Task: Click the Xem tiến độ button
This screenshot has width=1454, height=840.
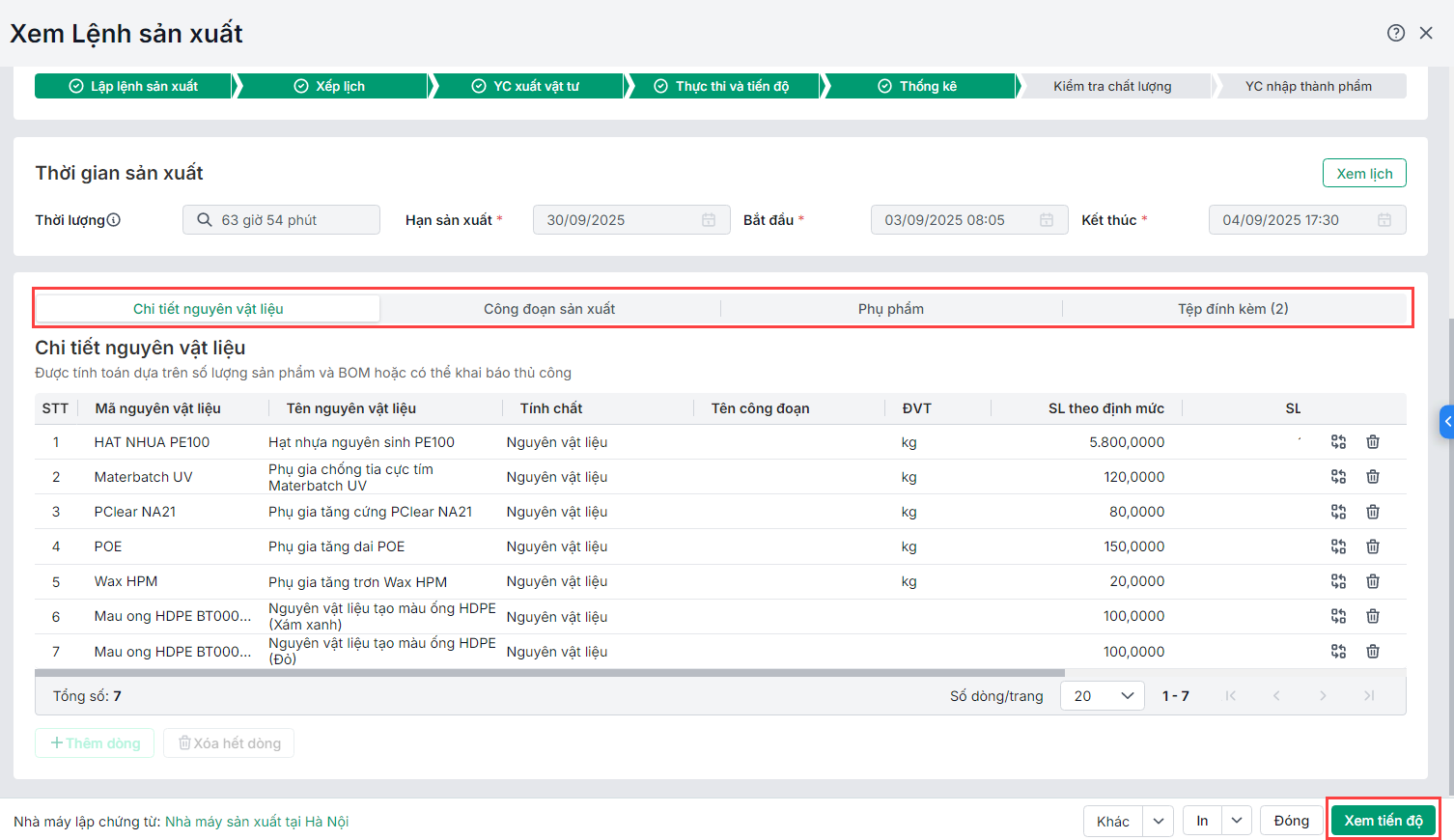Action: [x=1384, y=821]
